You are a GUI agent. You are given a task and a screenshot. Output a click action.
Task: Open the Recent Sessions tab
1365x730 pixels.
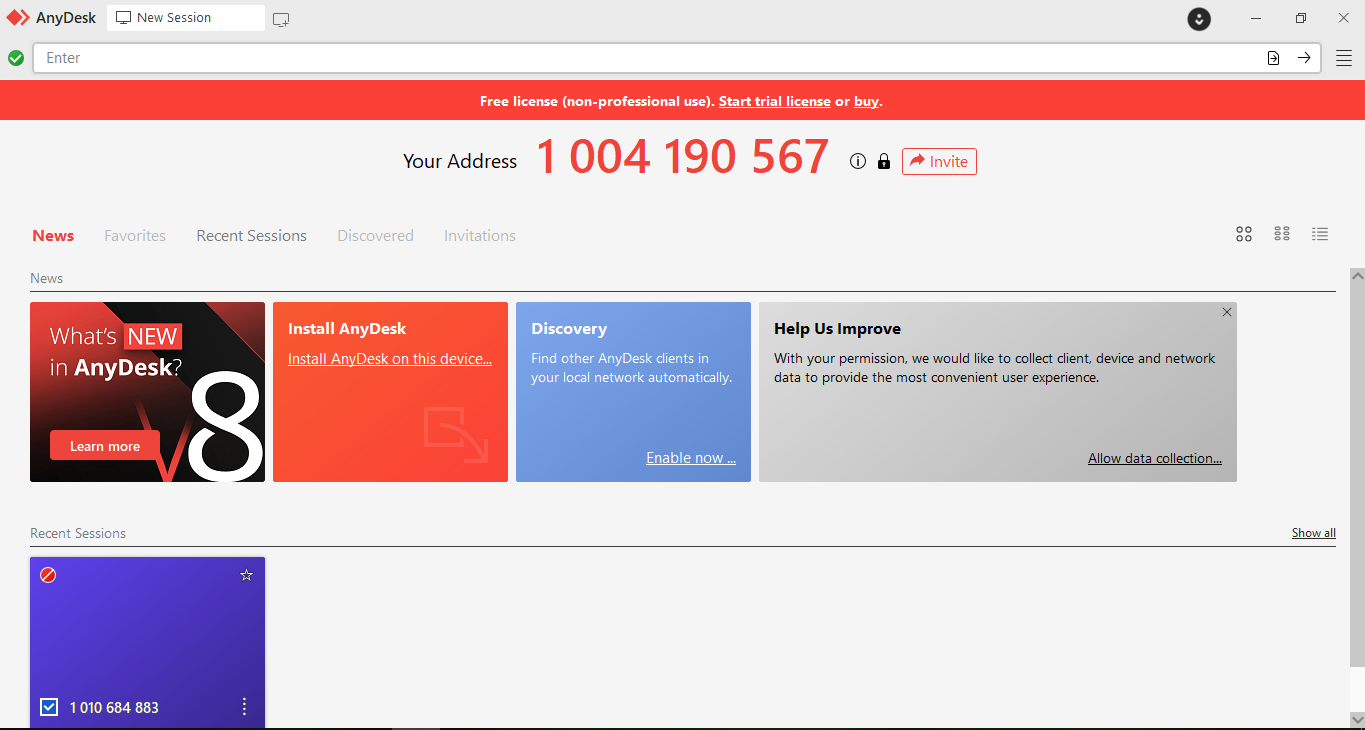(252, 236)
